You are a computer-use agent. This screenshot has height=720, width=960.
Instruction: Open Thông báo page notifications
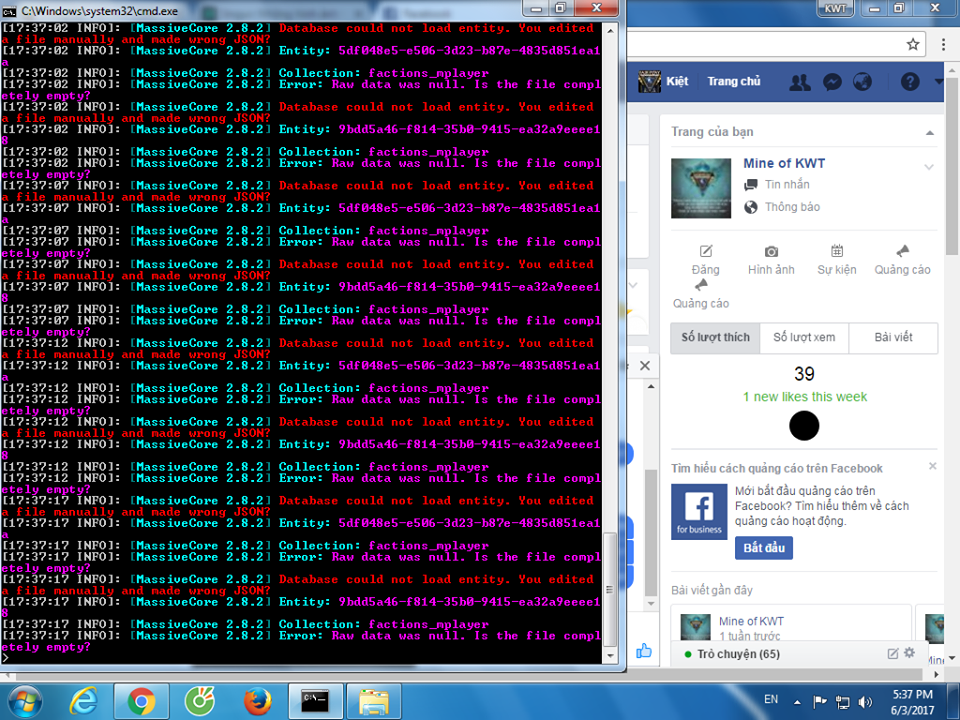coord(792,207)
